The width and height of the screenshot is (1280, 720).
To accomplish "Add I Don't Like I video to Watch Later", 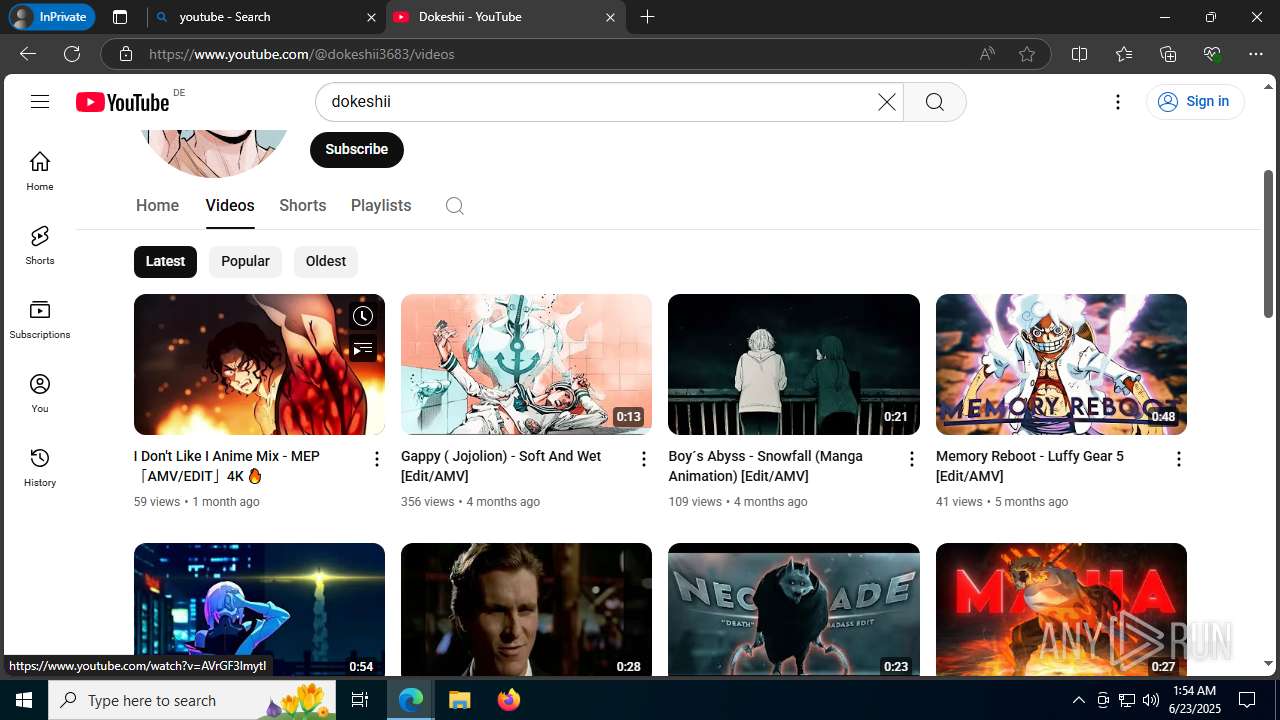I will point(363,316).
